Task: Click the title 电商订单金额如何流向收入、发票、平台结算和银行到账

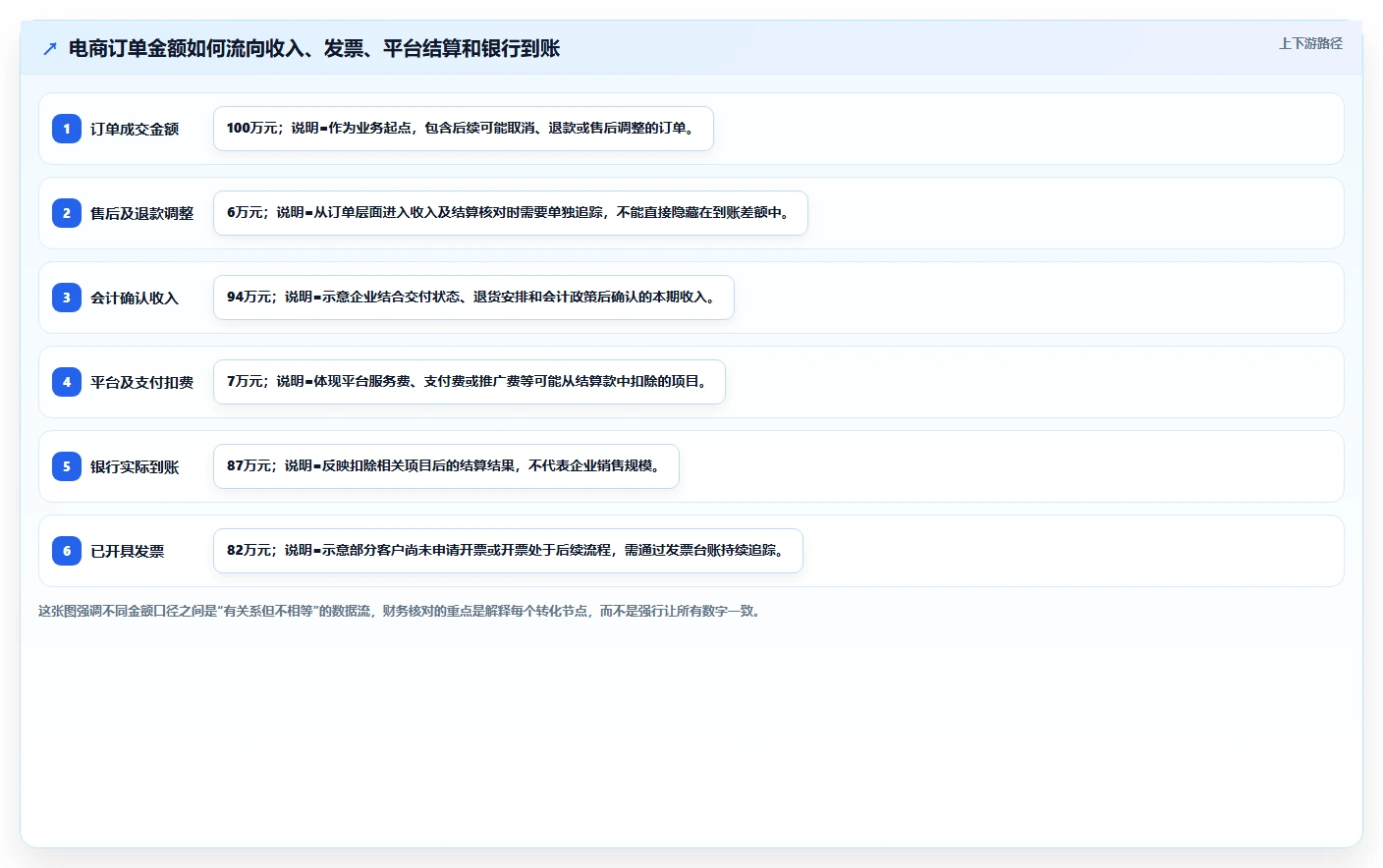Action: click(x=314, y=48)
